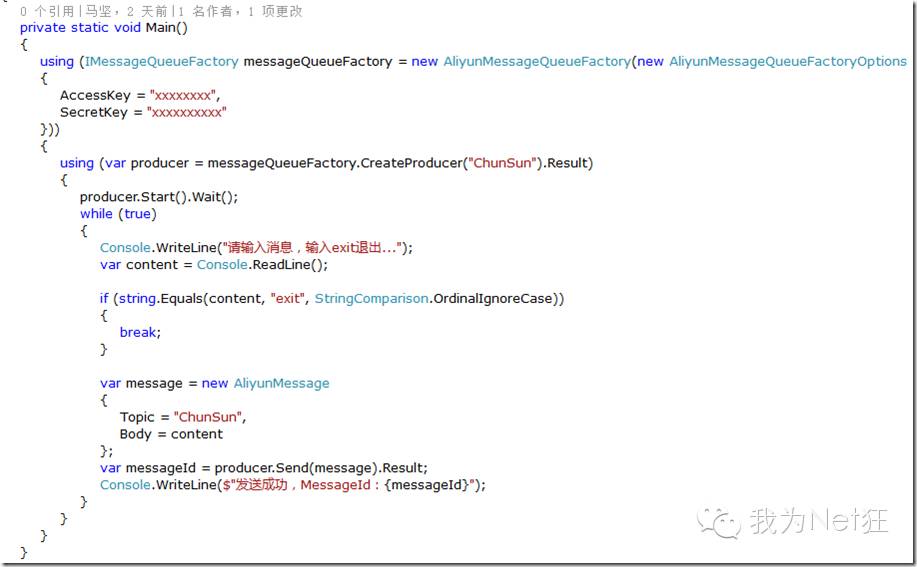Viewport: 917px width, 567px height.
Task: Click the var content declaration
Action: click(139, 265)
